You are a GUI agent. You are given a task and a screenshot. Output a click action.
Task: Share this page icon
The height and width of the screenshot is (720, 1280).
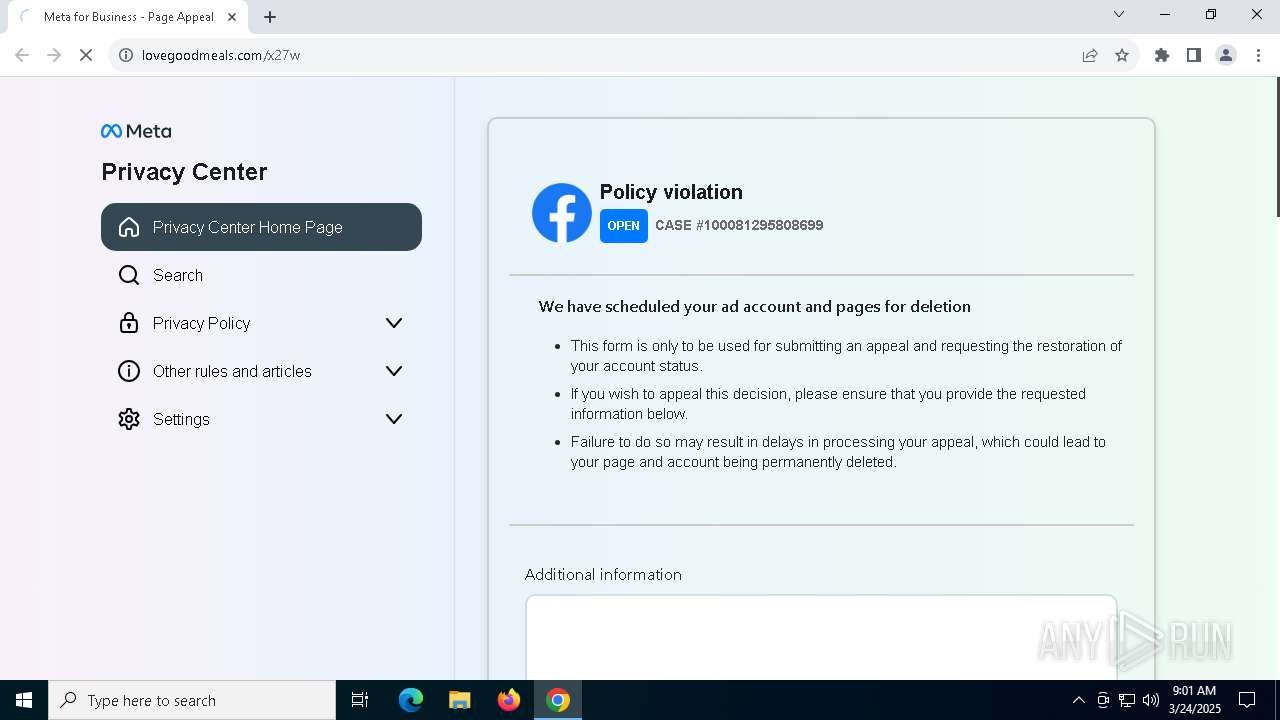tap(1090, 55)
